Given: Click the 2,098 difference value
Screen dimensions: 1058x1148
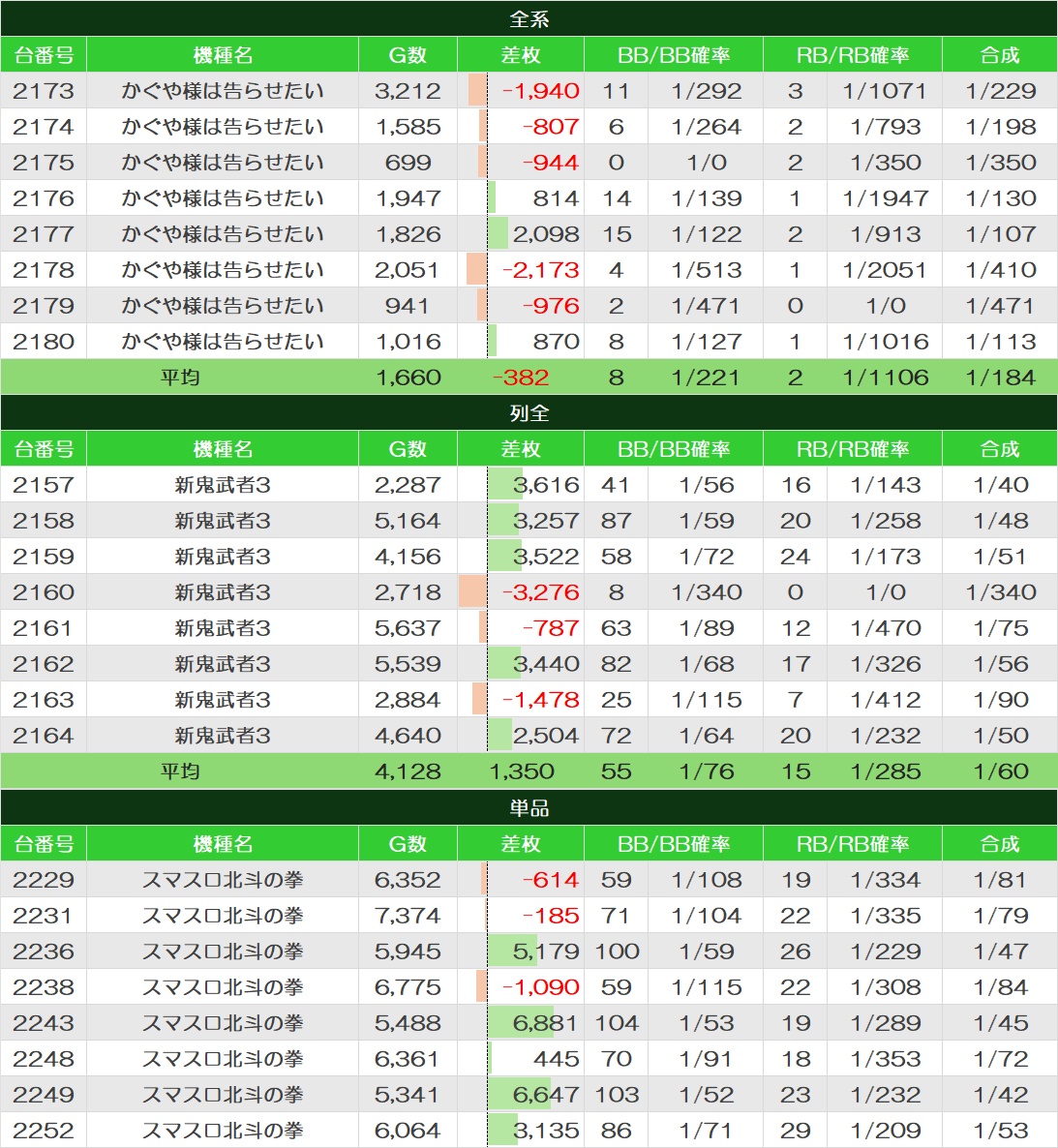Looking at the screenshot, I should (x=546, y=234).
